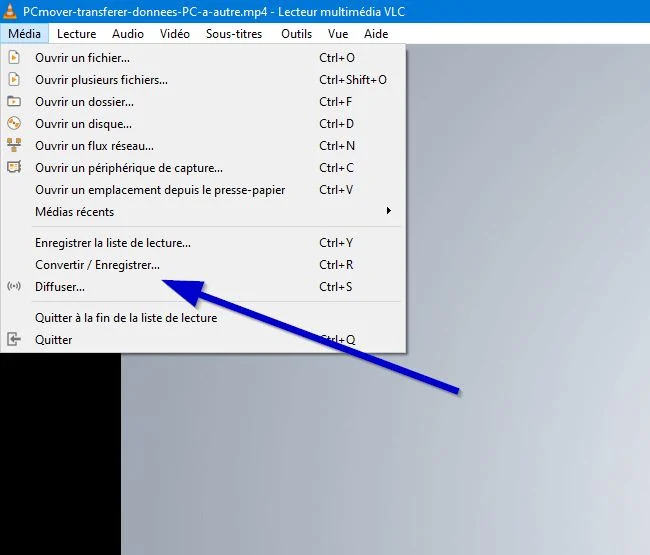
Task: Click the folder icon beside Ouvrir un dossier
Action: (x=14, y=101)
